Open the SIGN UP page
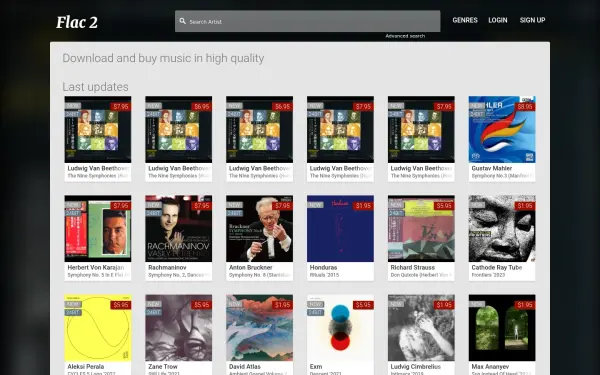 tap(532, 20)
